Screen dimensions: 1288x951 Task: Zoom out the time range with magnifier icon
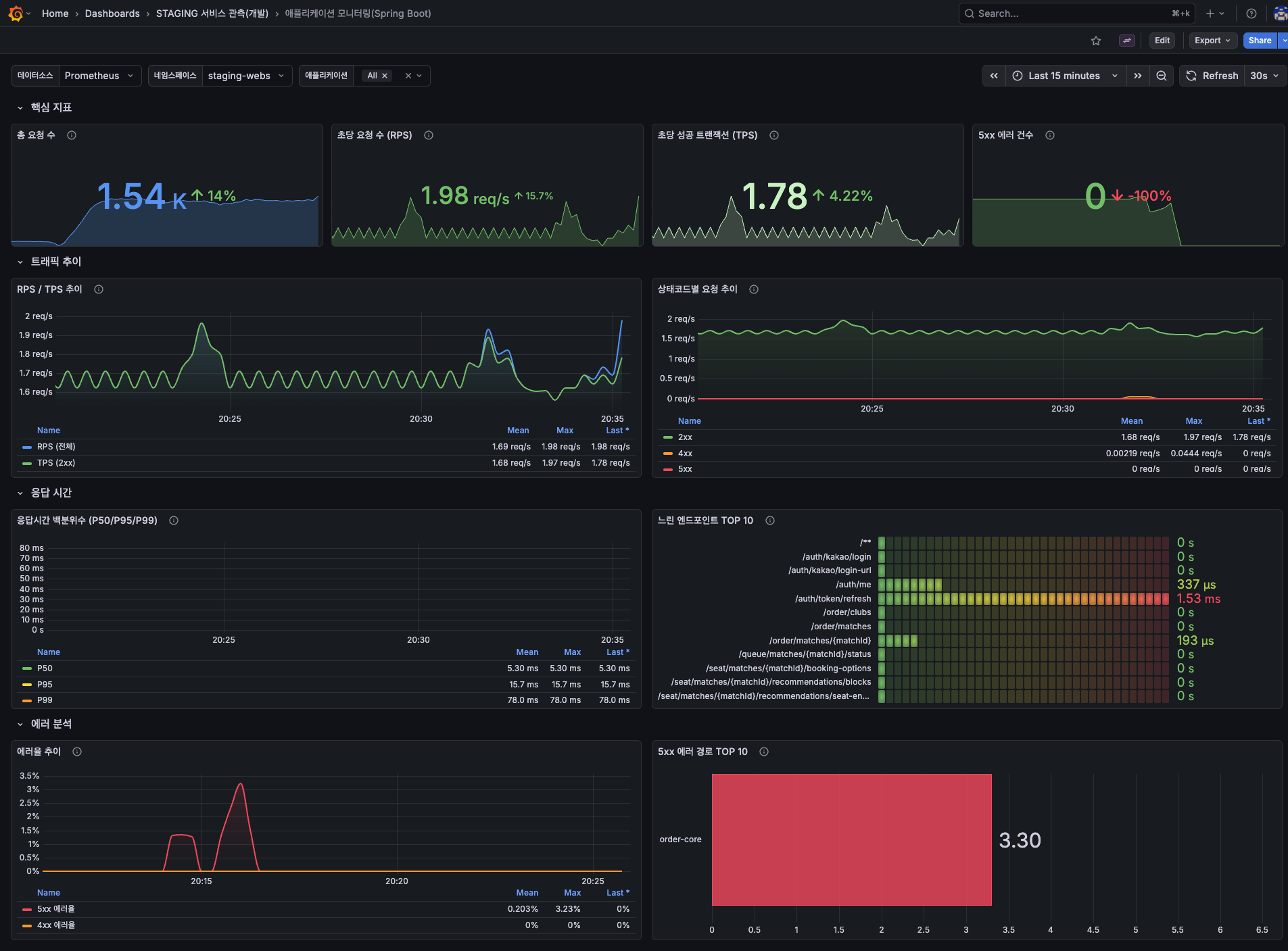(1162, 76)
